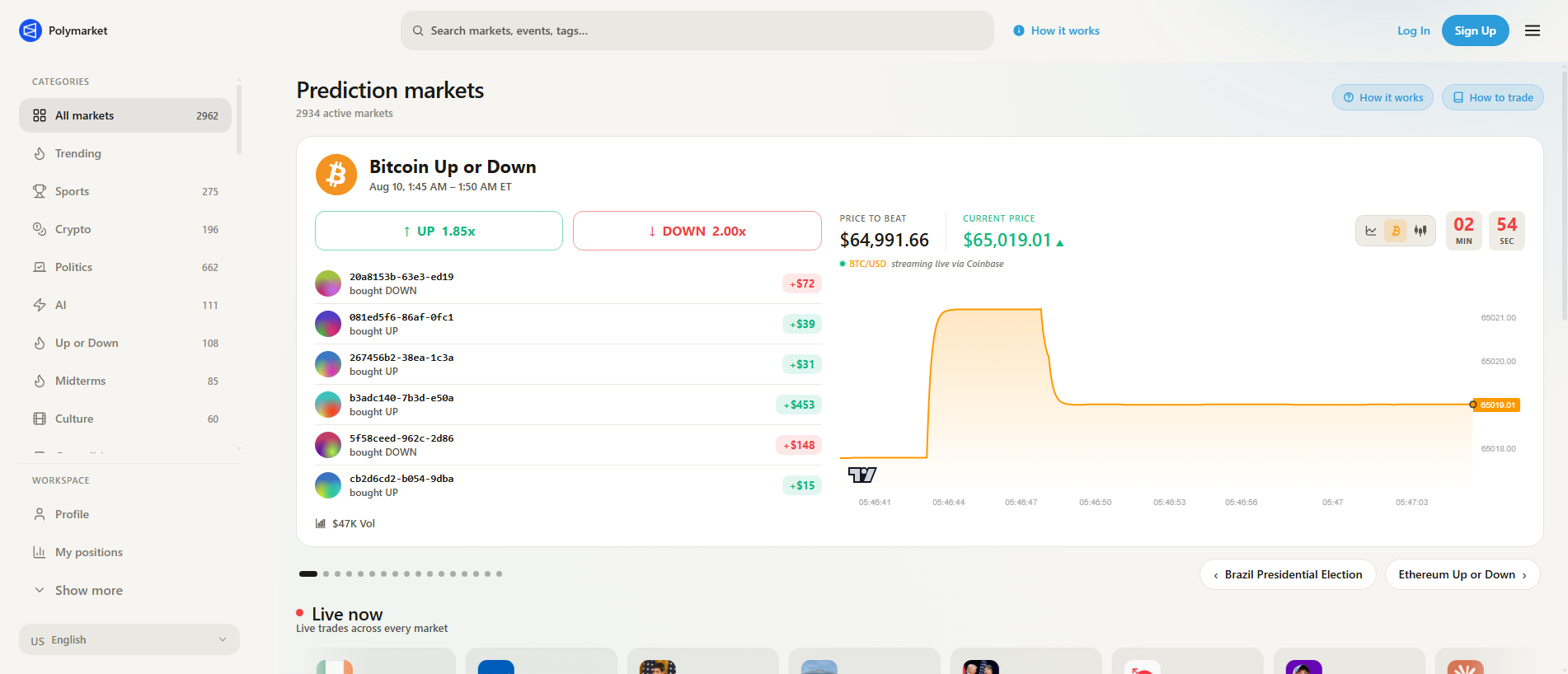
Task: Click the Up or Down flame icon
Action: pos(40,343)
